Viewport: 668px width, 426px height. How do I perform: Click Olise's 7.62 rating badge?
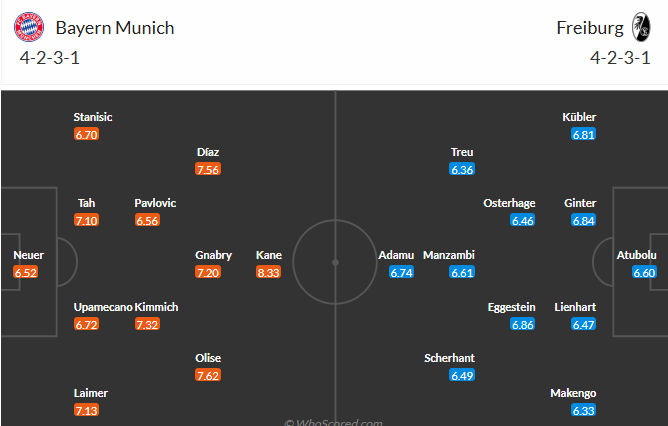coord(208,375)
